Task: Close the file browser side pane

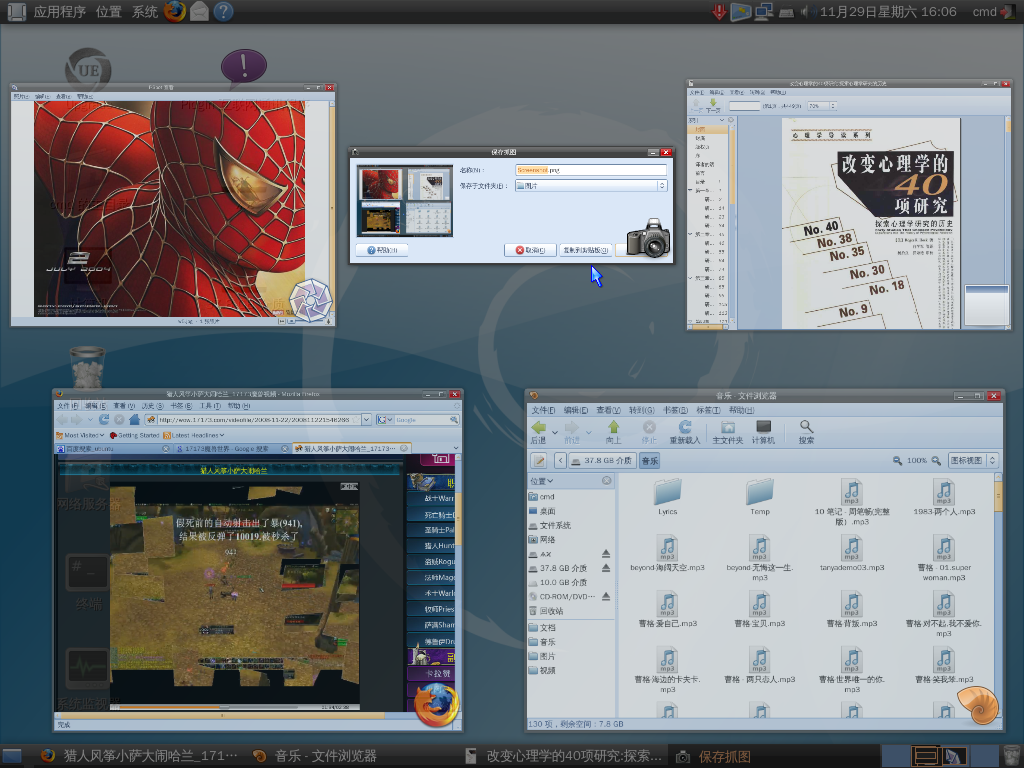Action: (607, 481)
